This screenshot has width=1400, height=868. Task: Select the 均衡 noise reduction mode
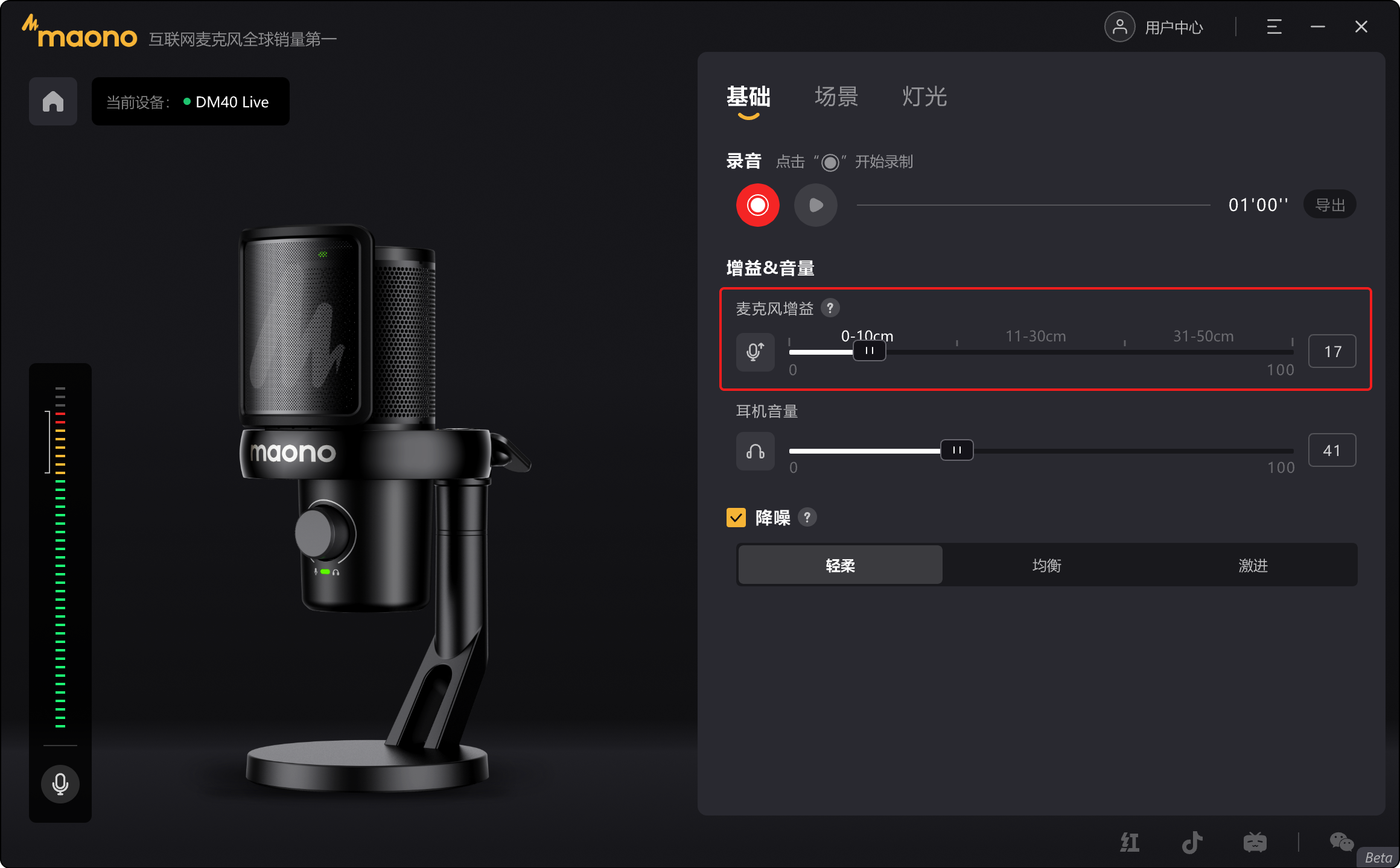tap(1047, 565)
